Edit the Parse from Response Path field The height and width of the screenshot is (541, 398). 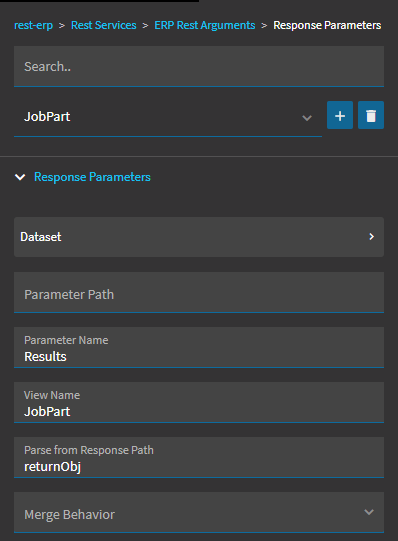coord(199,458)
